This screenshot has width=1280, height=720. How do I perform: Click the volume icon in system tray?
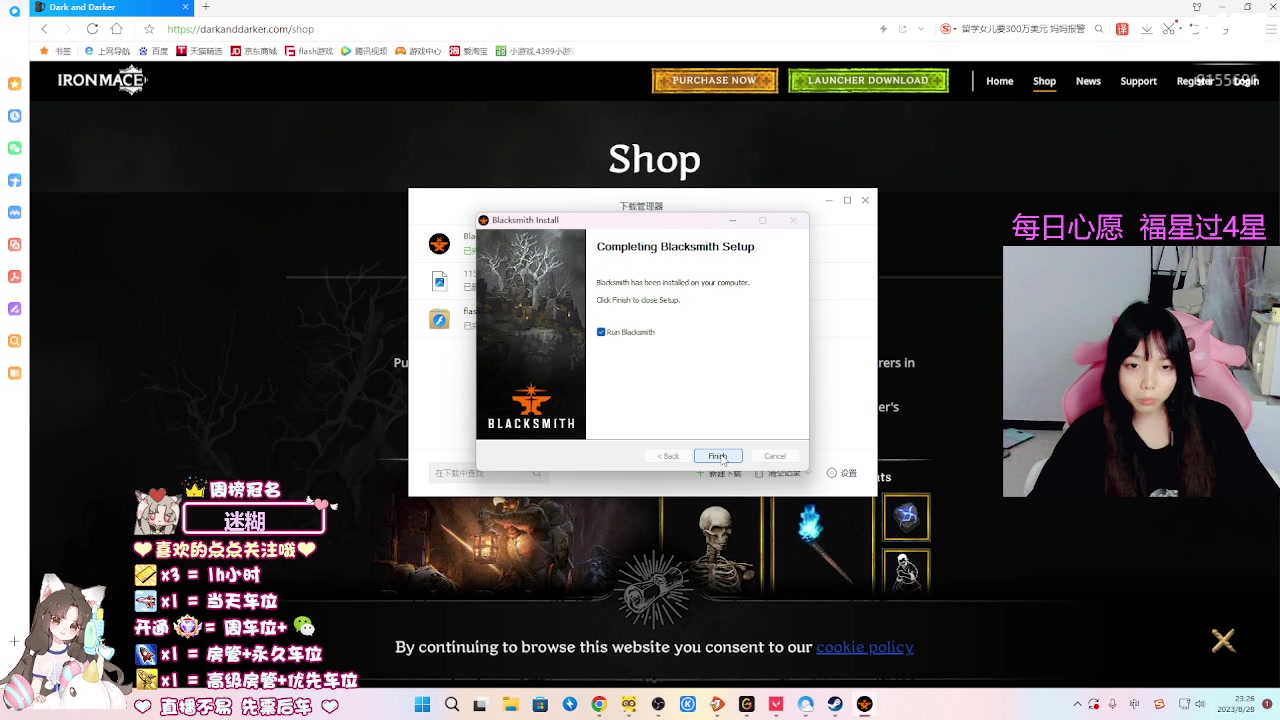pyautogui.click(x=1200, y=704)
